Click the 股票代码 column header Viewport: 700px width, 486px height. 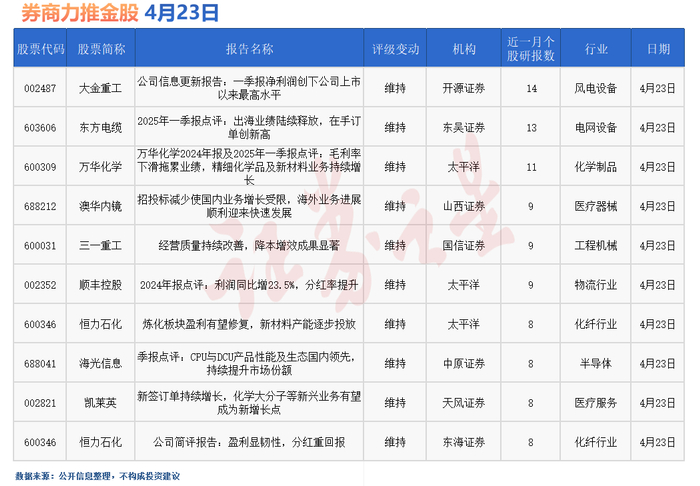click(41, 49)
